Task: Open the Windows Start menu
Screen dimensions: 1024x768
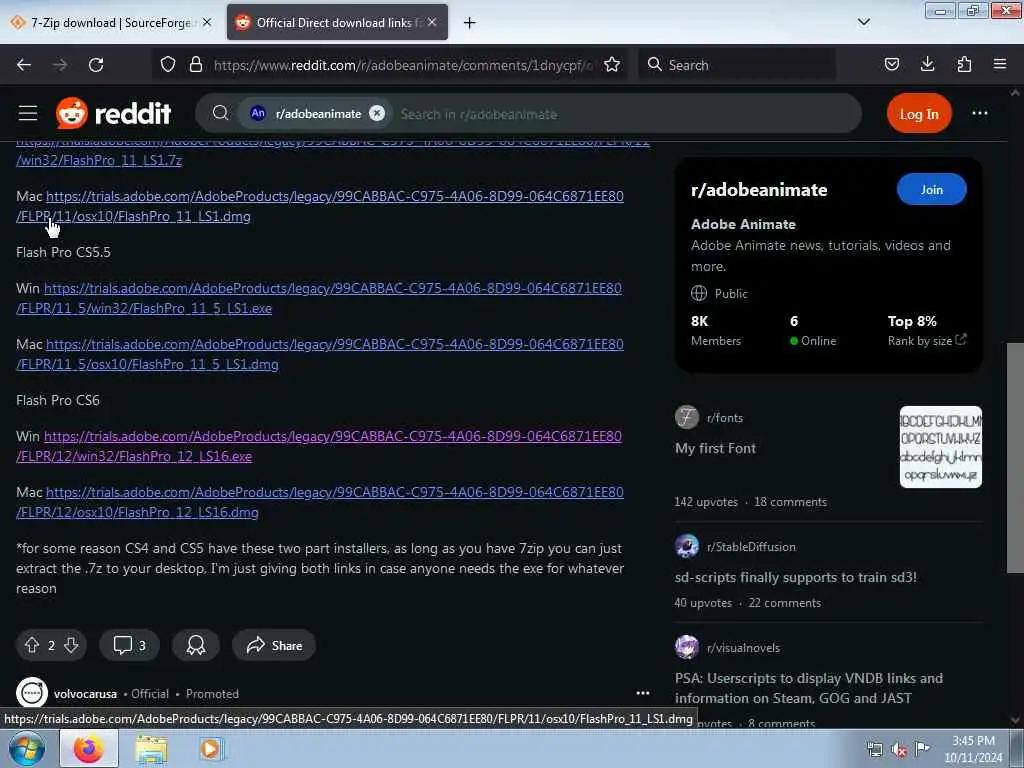Action: (27, 748)
